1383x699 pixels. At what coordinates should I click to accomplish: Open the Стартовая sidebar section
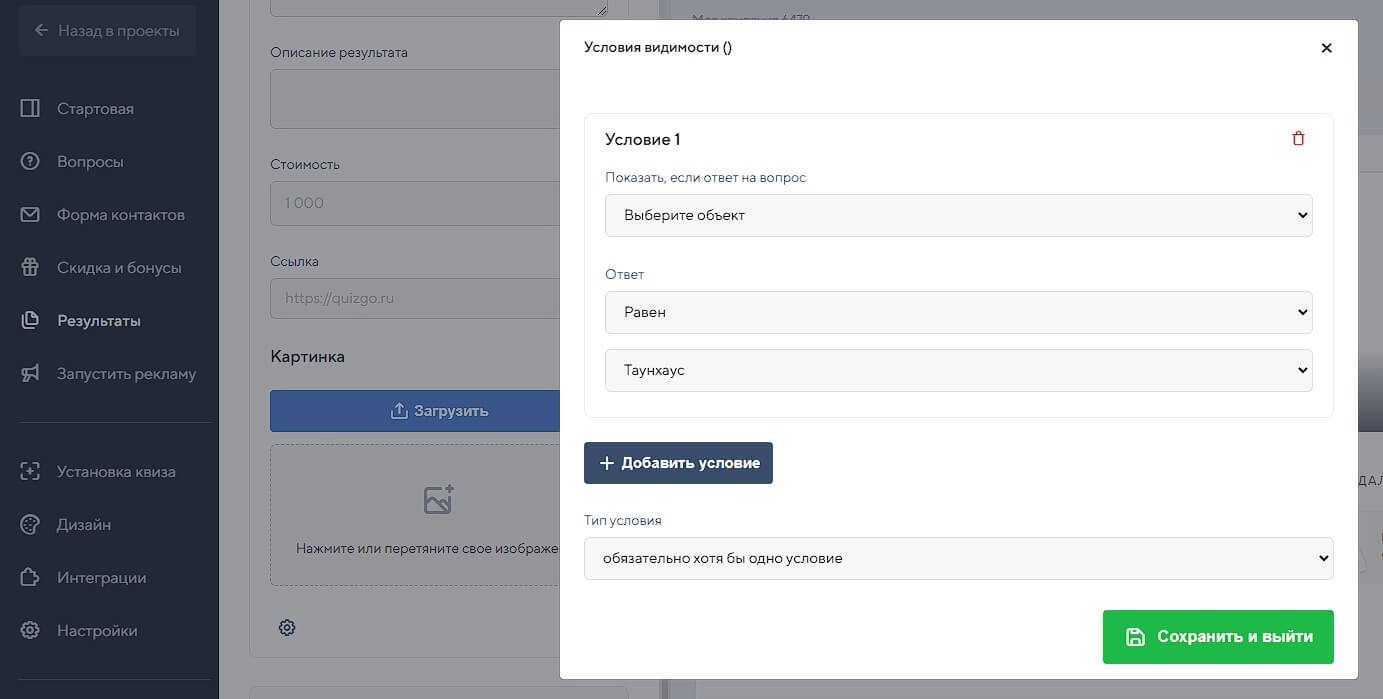pyautogui.click(x=95, y=108)
